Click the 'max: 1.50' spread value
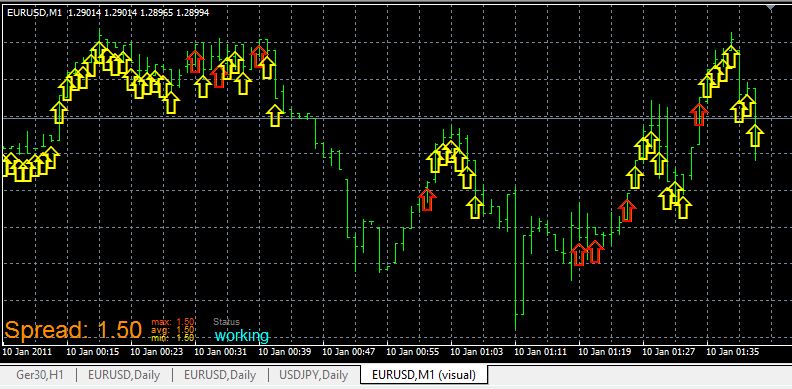 [x=173, y=322]
